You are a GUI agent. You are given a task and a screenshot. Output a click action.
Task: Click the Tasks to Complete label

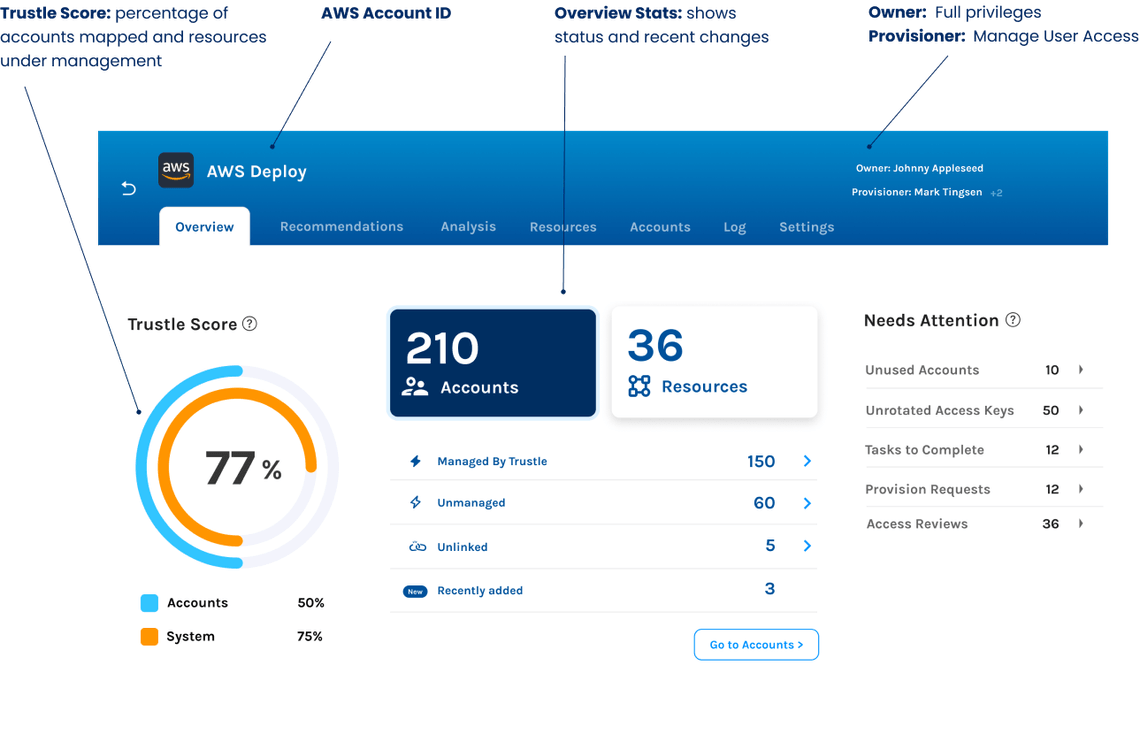point(924,449)
